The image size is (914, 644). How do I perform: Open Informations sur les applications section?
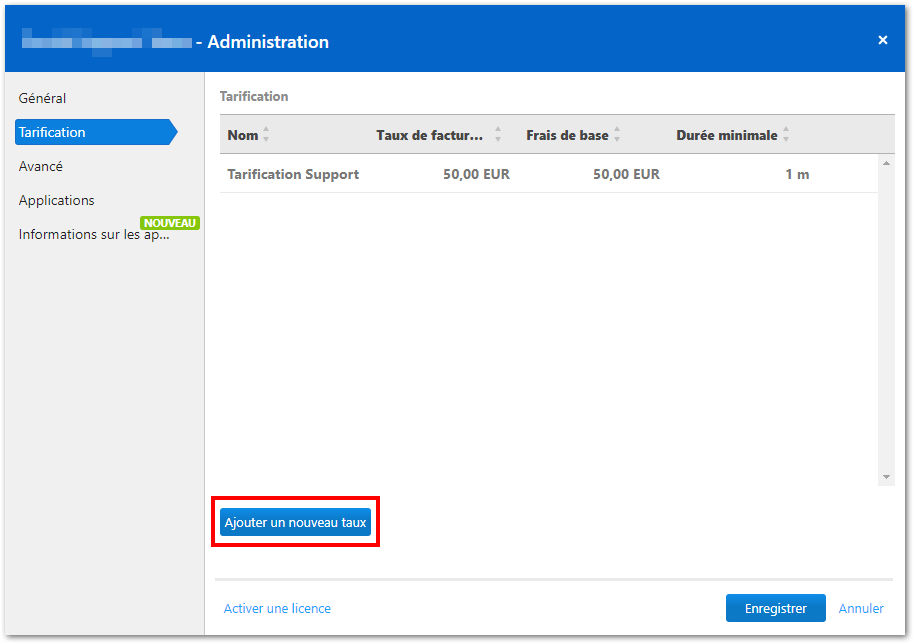94,234
